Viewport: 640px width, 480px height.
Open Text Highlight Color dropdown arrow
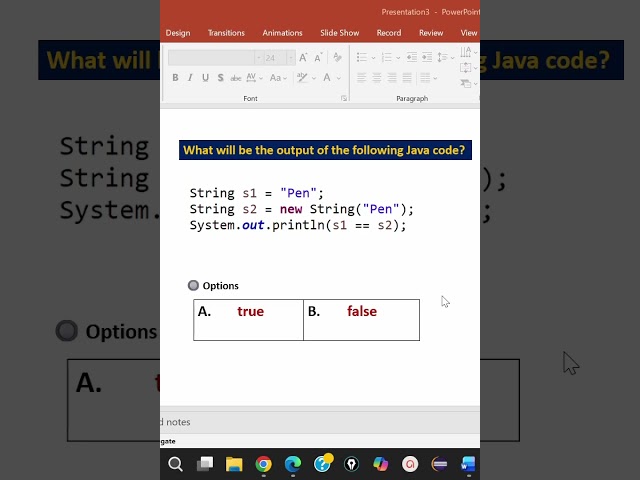coord(314,78)
